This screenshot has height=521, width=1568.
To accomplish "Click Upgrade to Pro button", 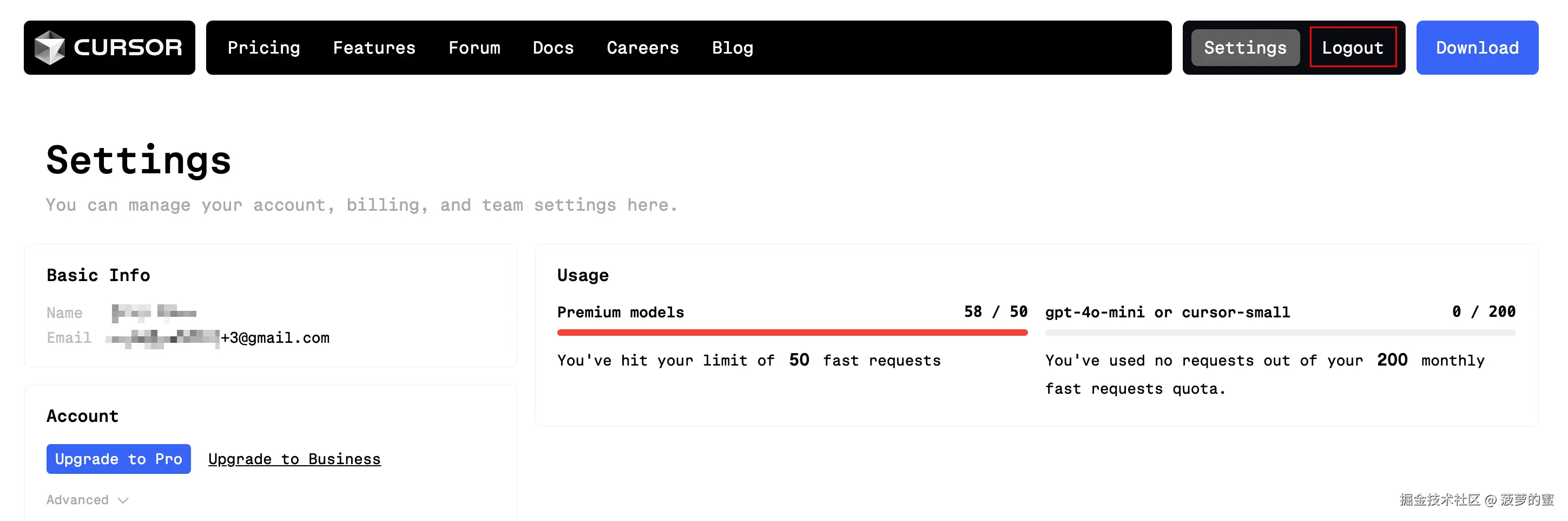I will pos(118,459).
